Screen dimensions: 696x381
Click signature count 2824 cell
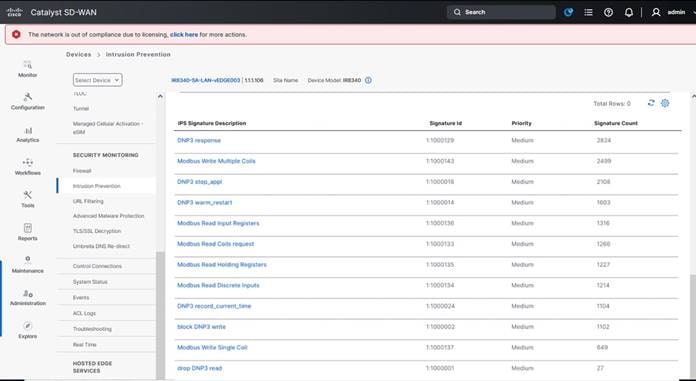pos(604,140)
